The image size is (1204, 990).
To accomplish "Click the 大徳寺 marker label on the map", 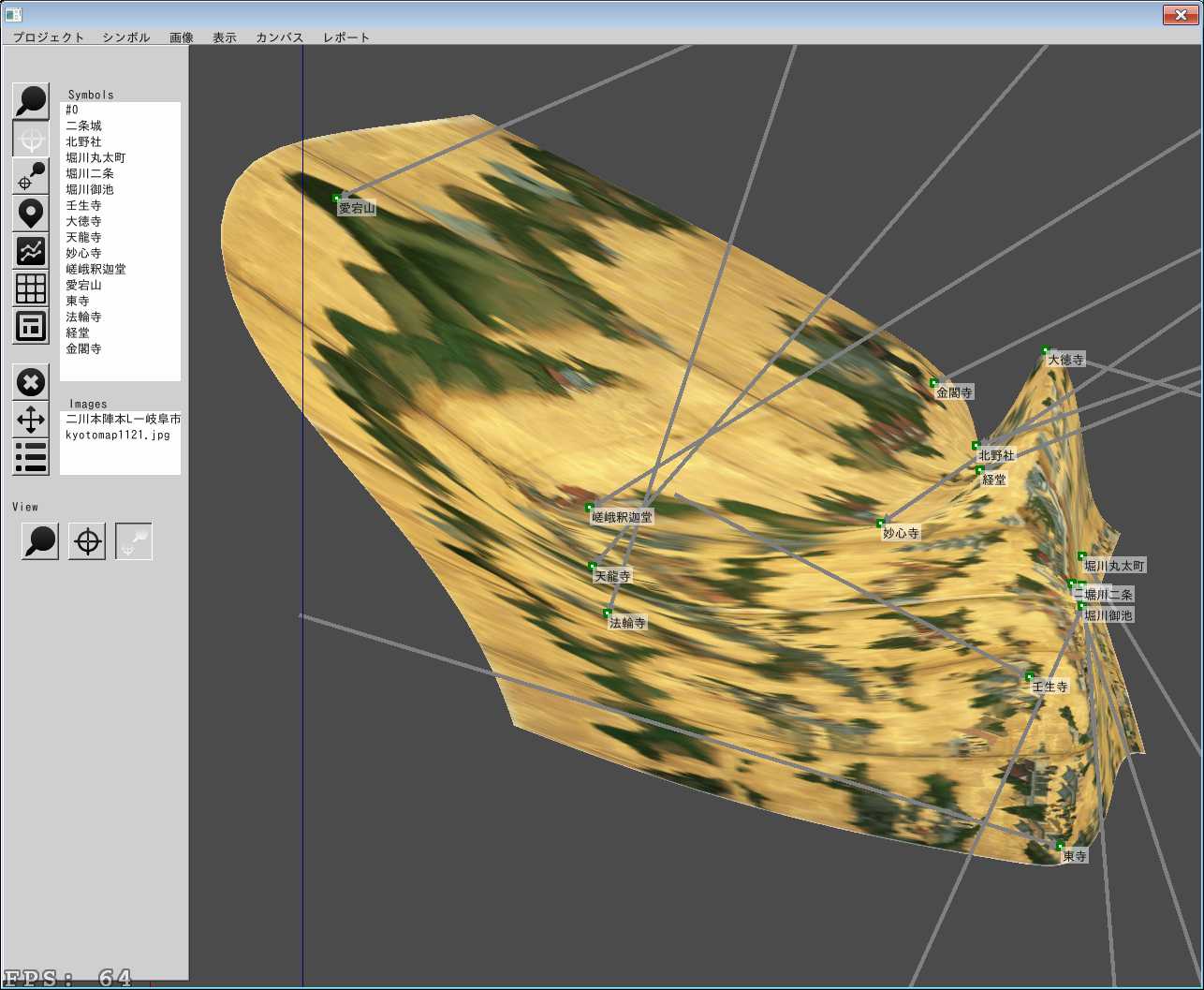I will click(1065, 360).
